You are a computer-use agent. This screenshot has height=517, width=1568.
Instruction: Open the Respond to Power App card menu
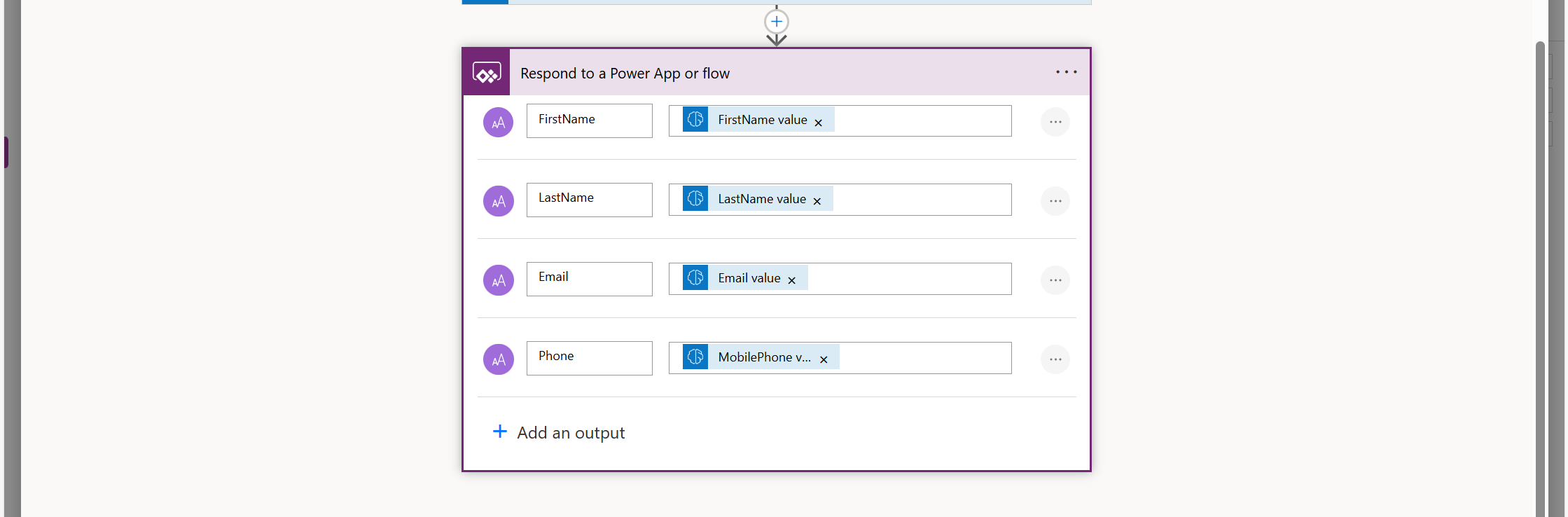click(1066, 72)
